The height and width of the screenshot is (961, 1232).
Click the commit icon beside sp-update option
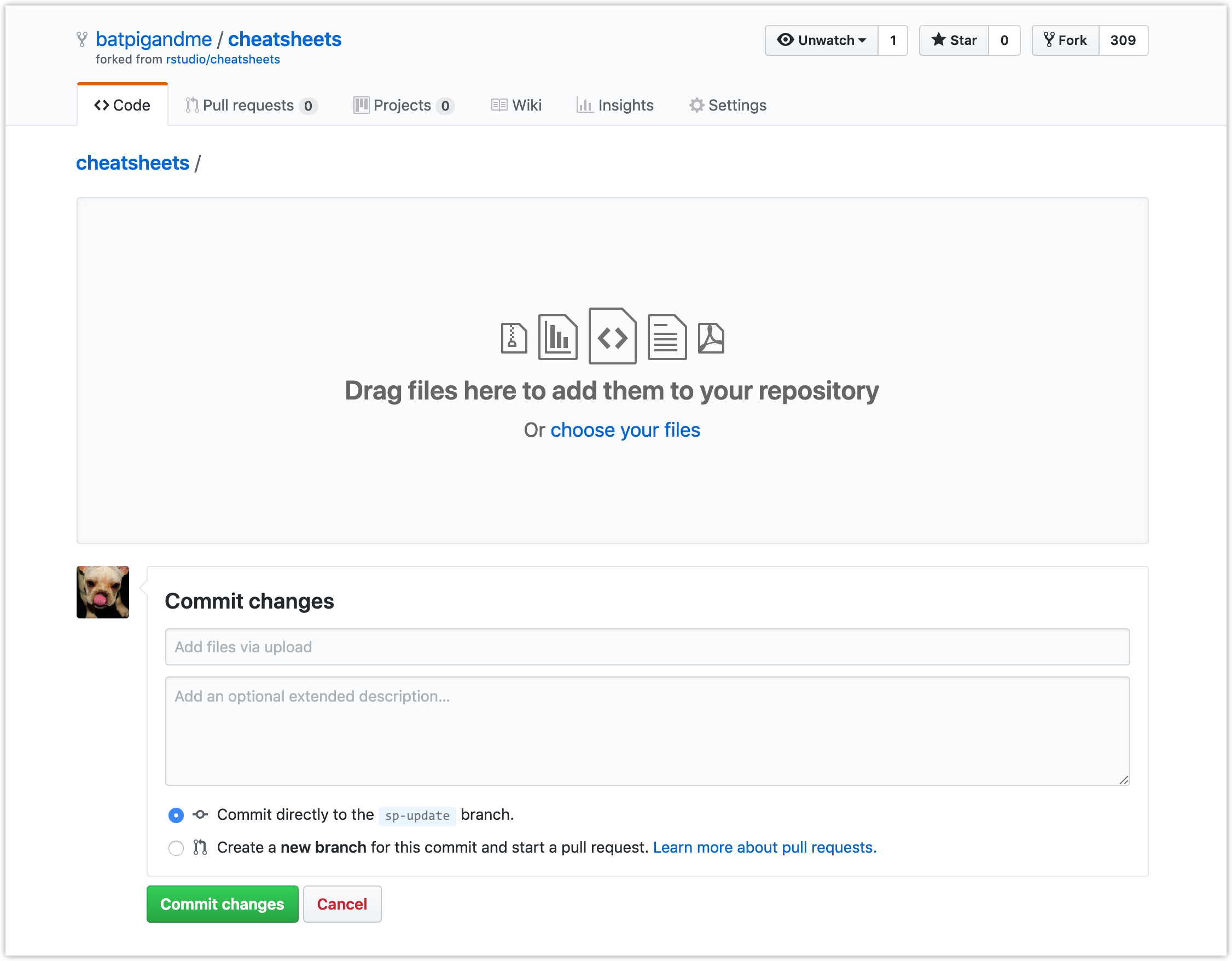[x=200, y=815]
